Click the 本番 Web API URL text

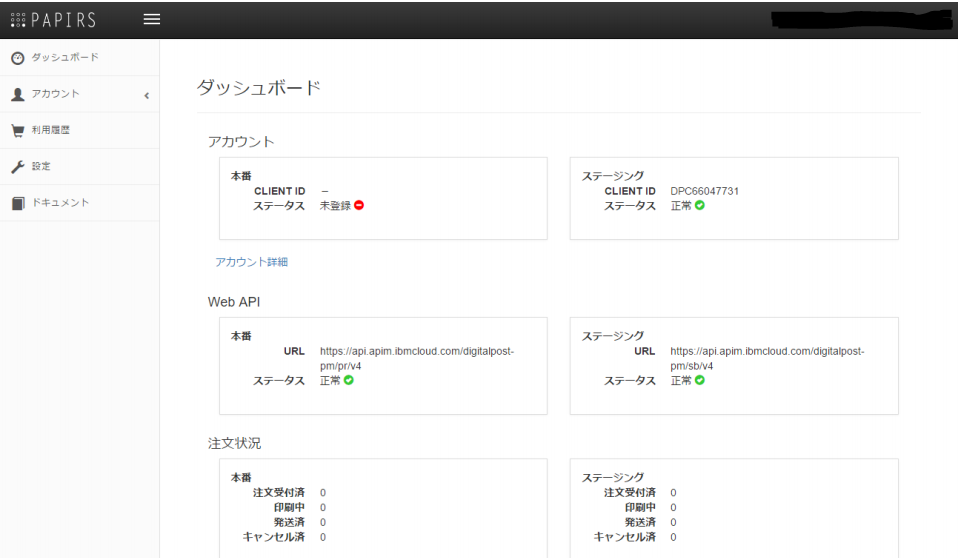click(x=417, y=358)
